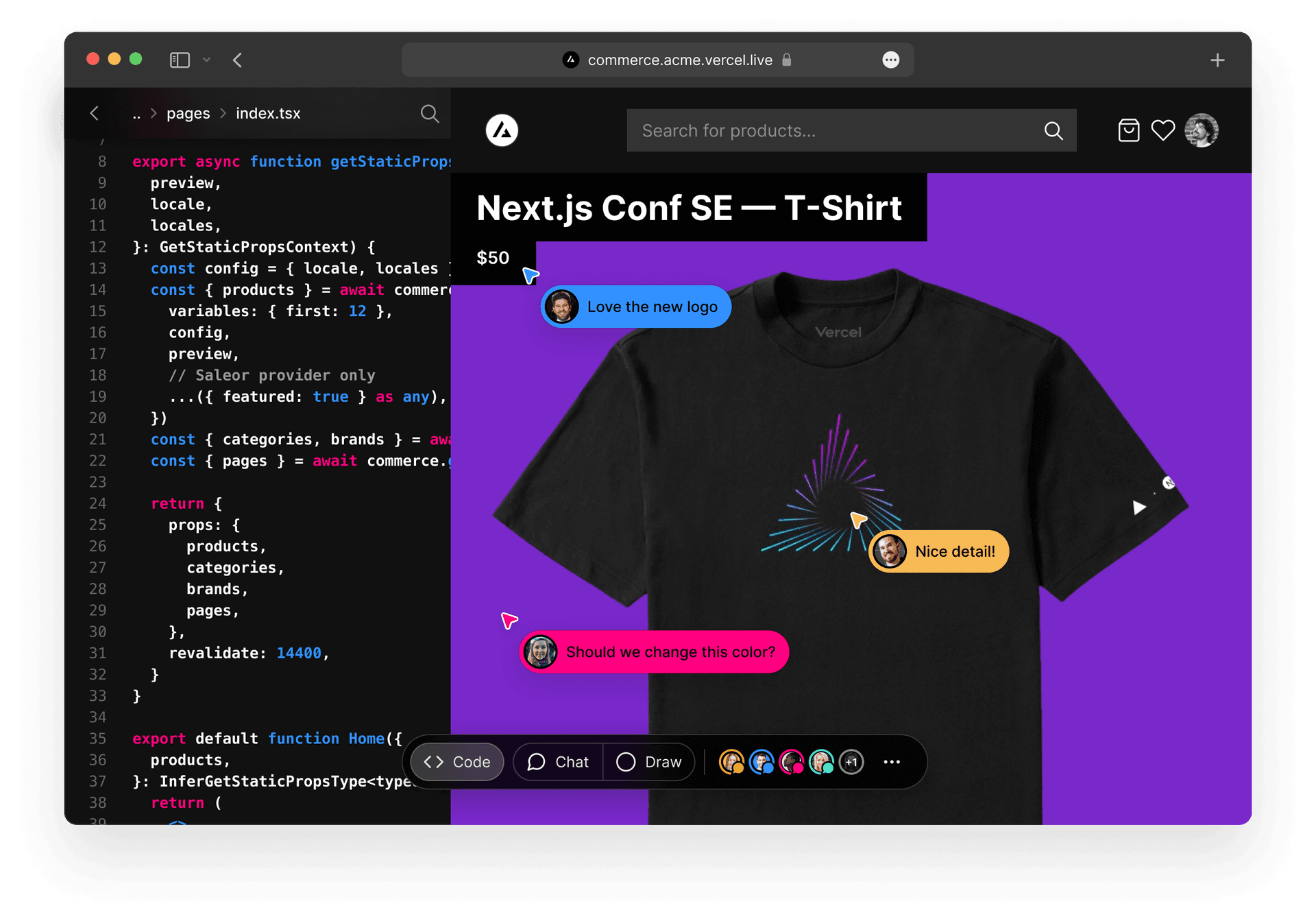Click the heart wishlist icon
Viewport: 1316px width, 921px height.
(x=1162, y=130)
